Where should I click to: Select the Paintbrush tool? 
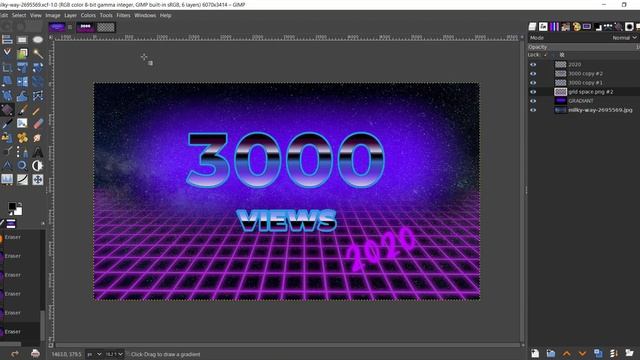click(22, 110)
